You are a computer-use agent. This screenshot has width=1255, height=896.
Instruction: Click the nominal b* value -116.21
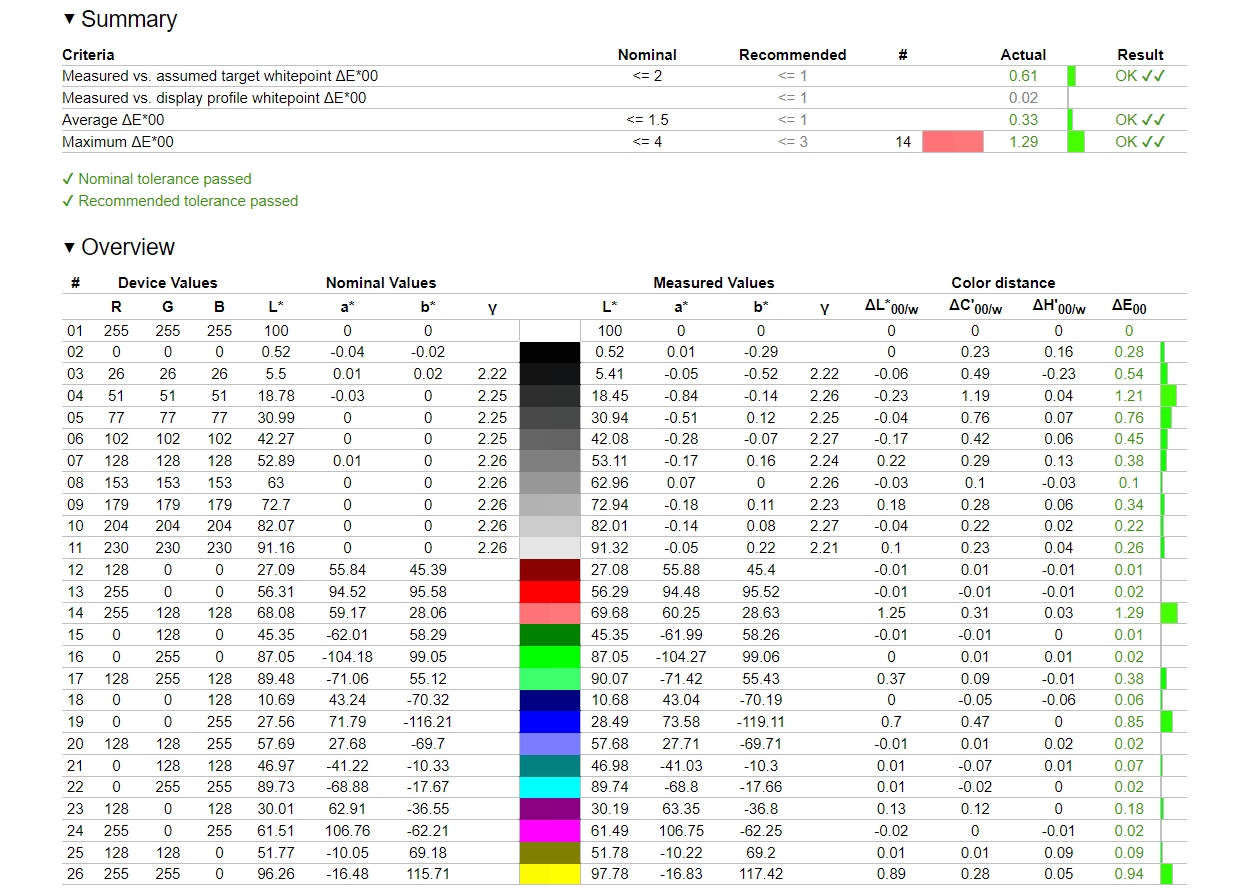428,723
